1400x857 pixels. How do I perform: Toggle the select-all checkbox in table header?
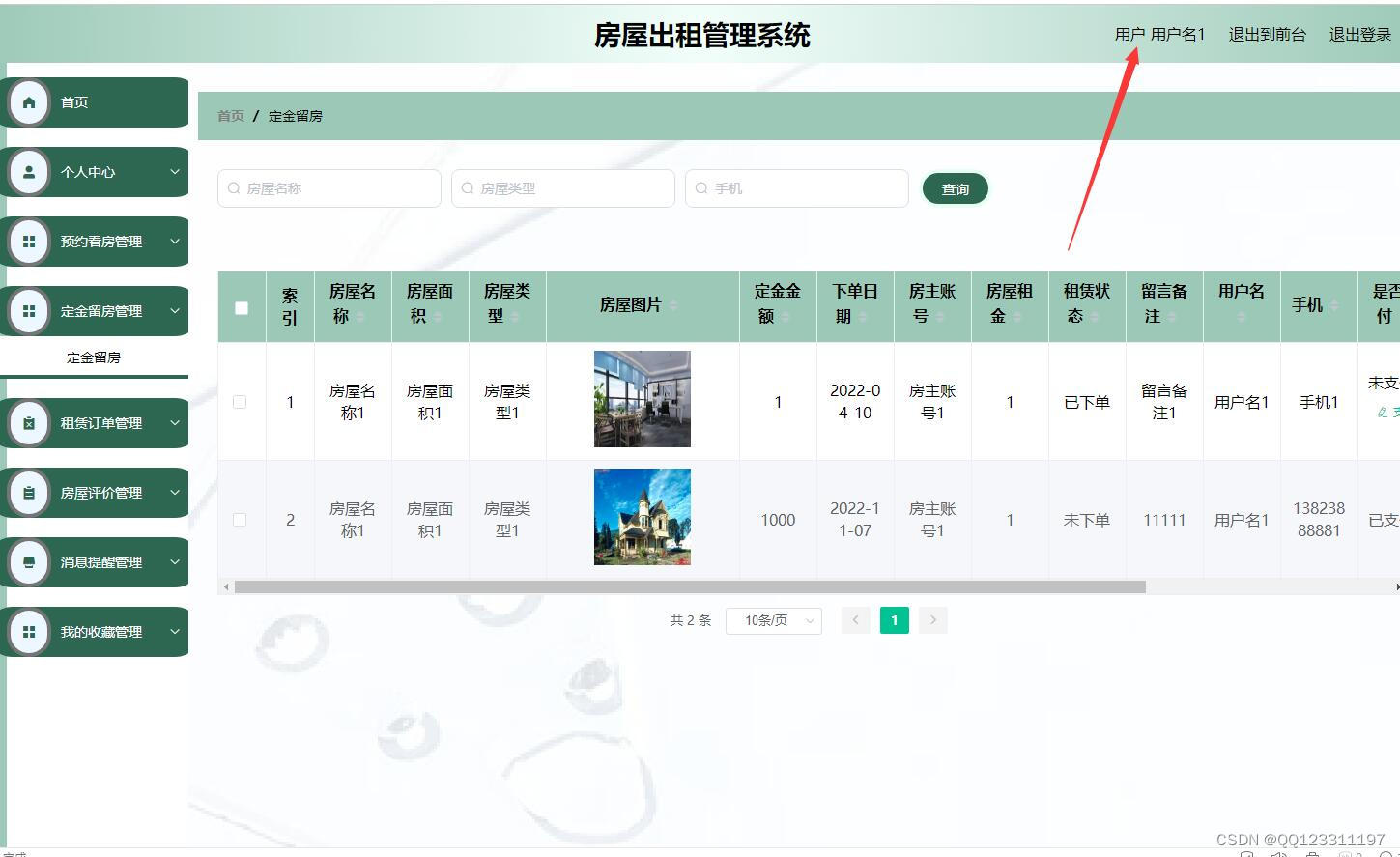[x=242, y=308]
